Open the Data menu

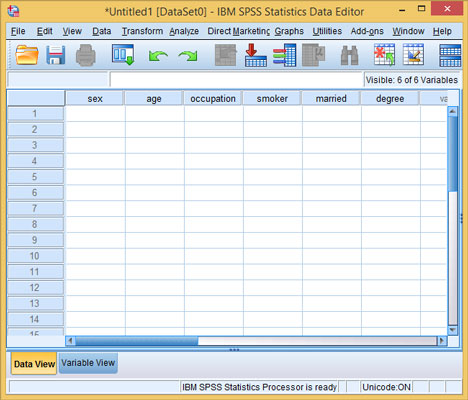[x=102, y=31]
